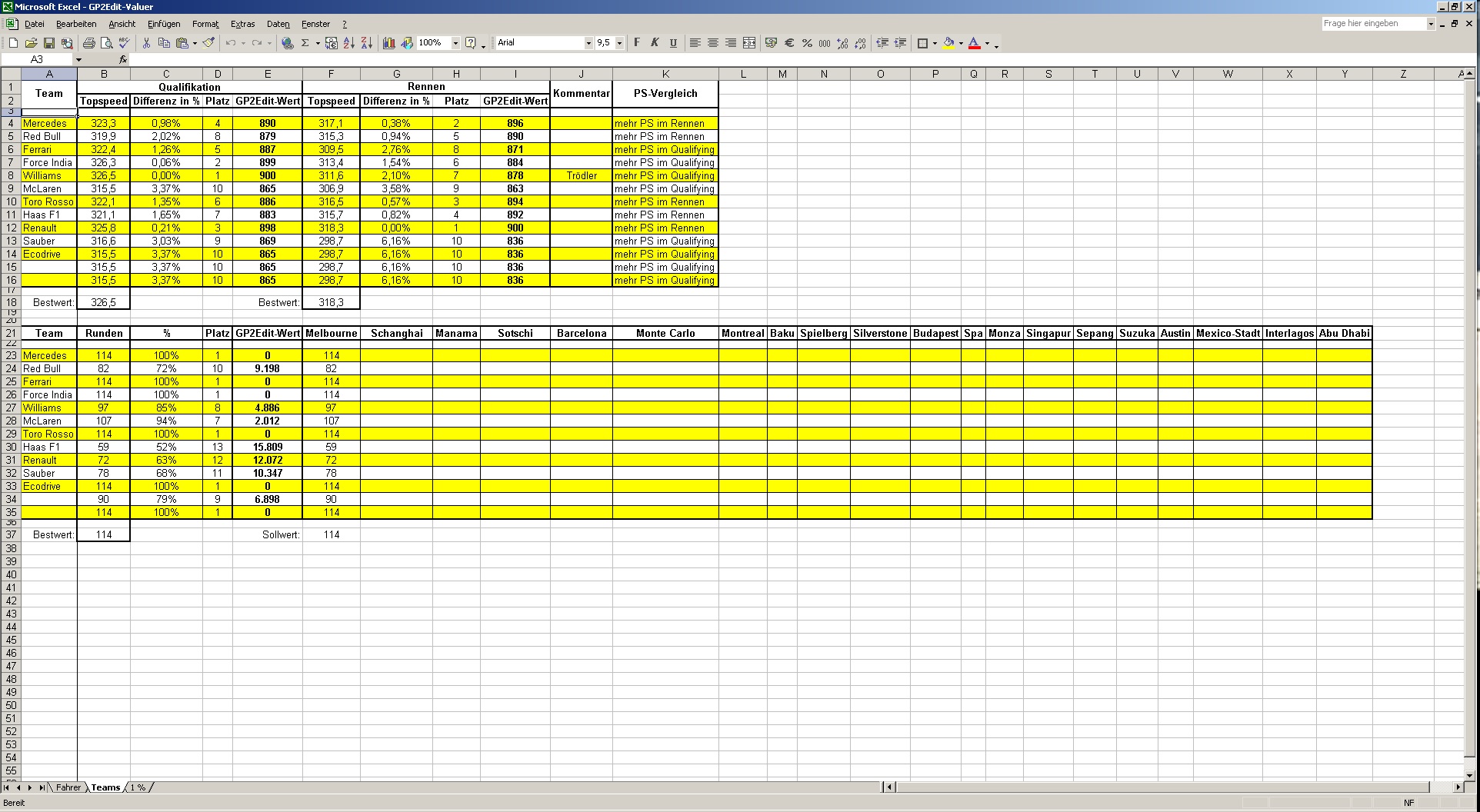Toggle underline formatting
This screenshot has width=1480, height=812.
click(x=673, y=43)
